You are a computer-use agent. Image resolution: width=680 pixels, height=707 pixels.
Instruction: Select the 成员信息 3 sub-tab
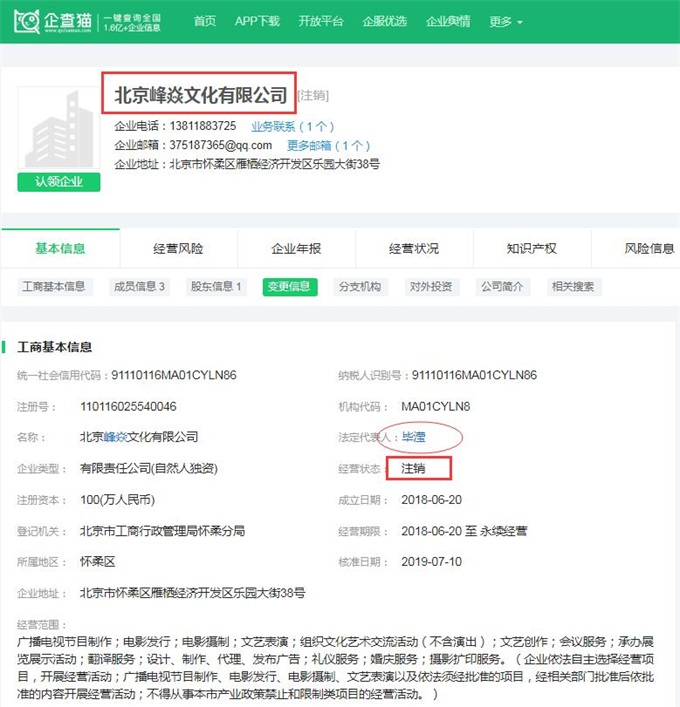click(140, 286)
